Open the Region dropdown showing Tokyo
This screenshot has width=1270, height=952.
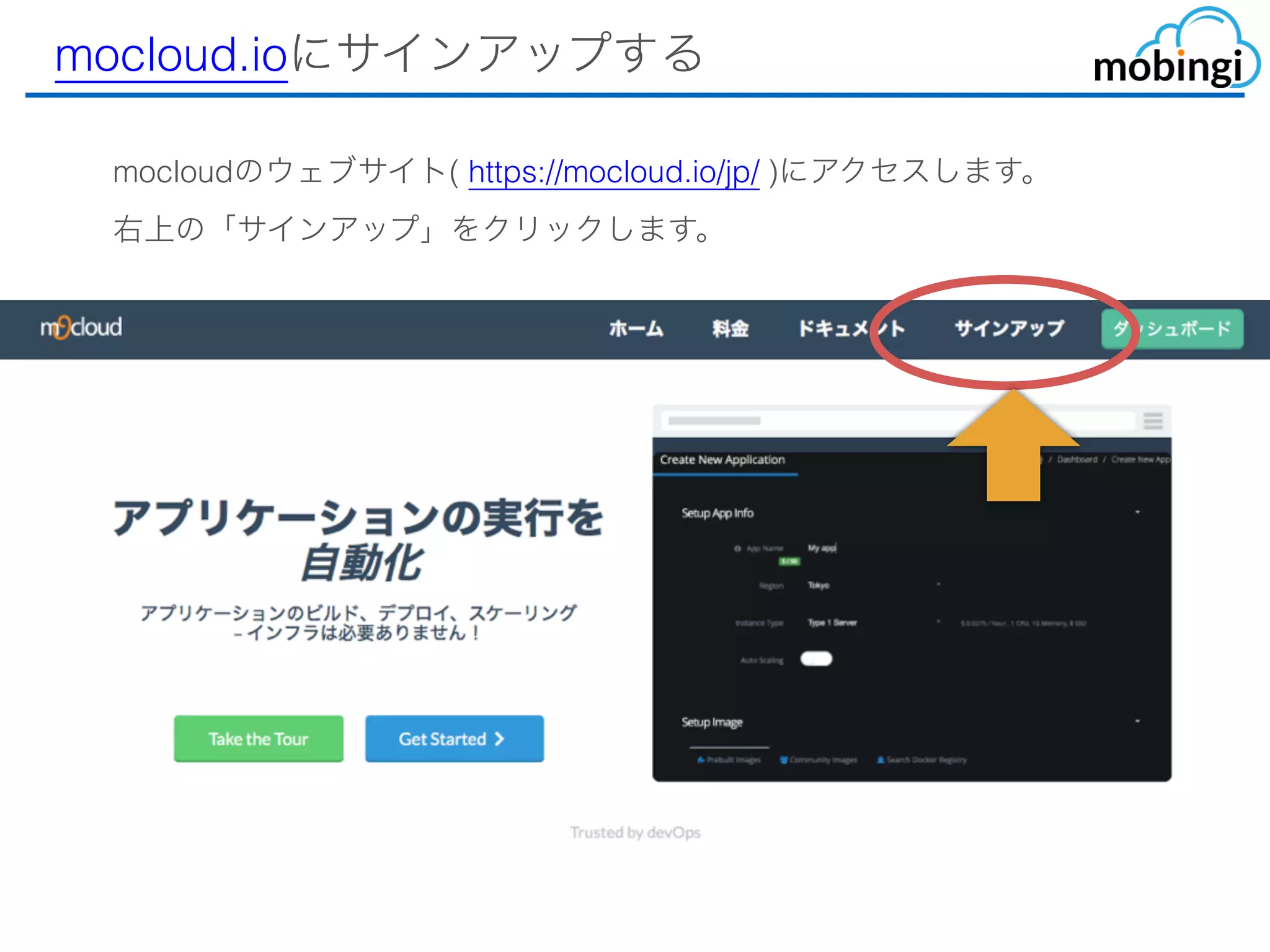pos(874,585)
